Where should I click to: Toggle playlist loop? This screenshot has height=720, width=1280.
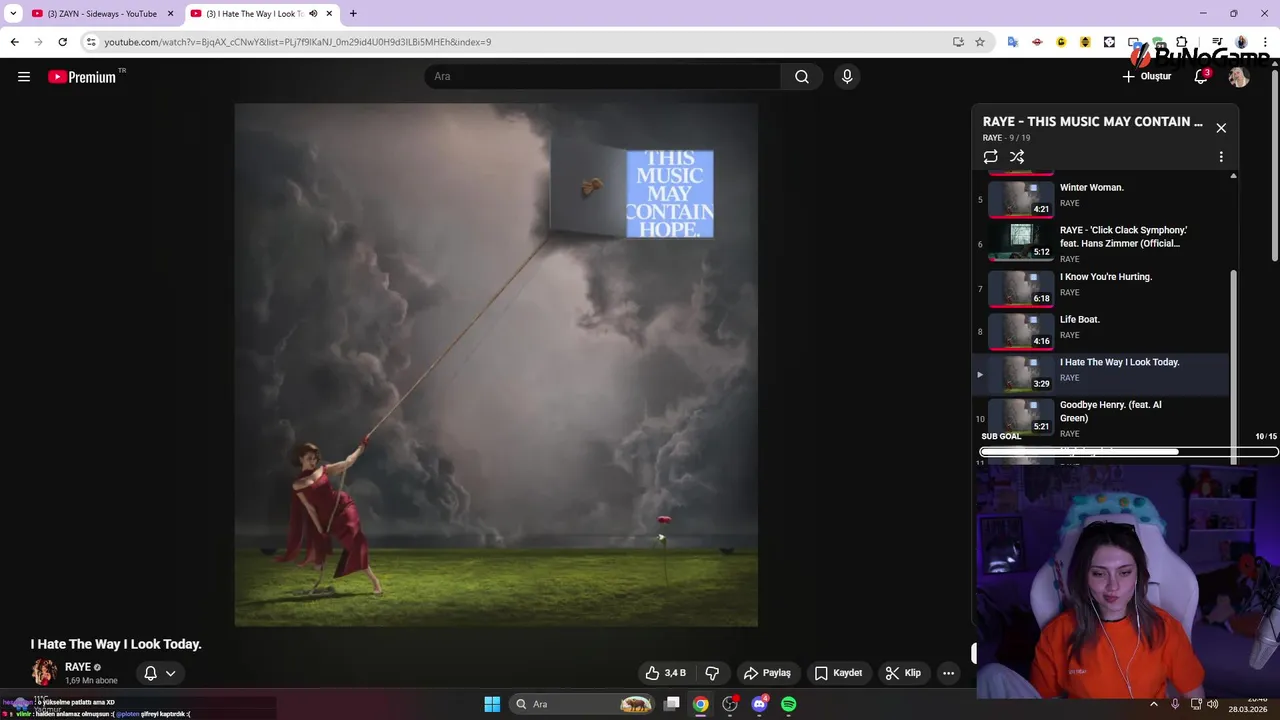990,157
